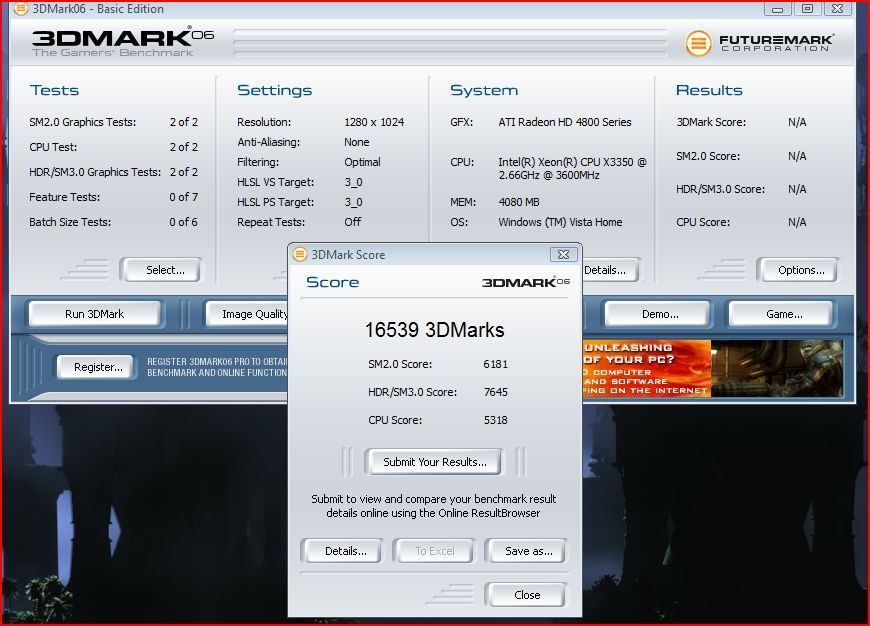
Task: Click the 16539 3DMarks score text
Action: [434, 330]
